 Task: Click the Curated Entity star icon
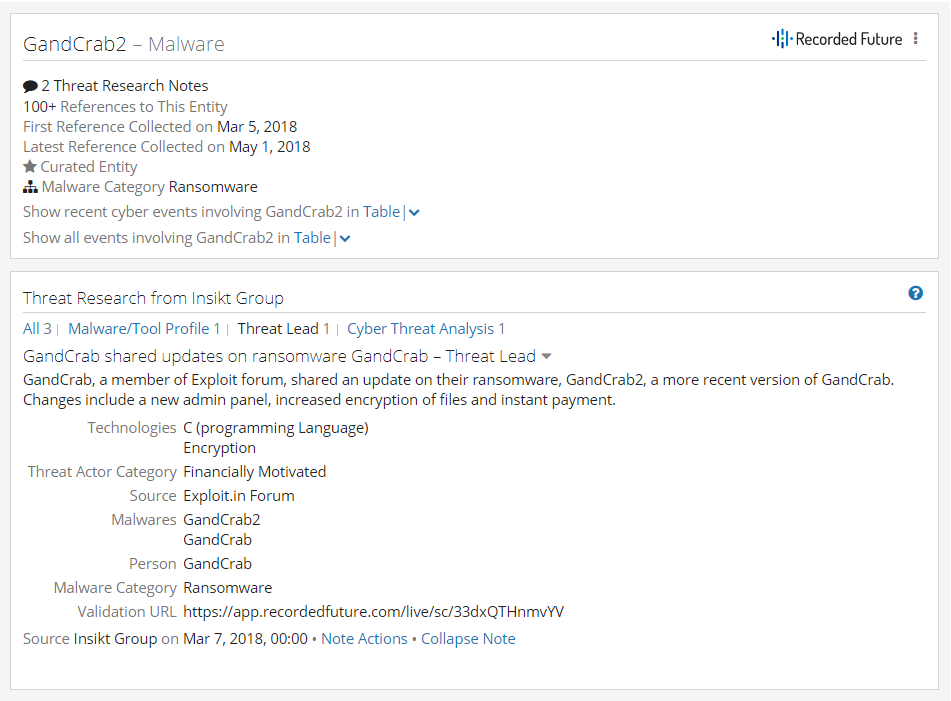coord(30,166)
